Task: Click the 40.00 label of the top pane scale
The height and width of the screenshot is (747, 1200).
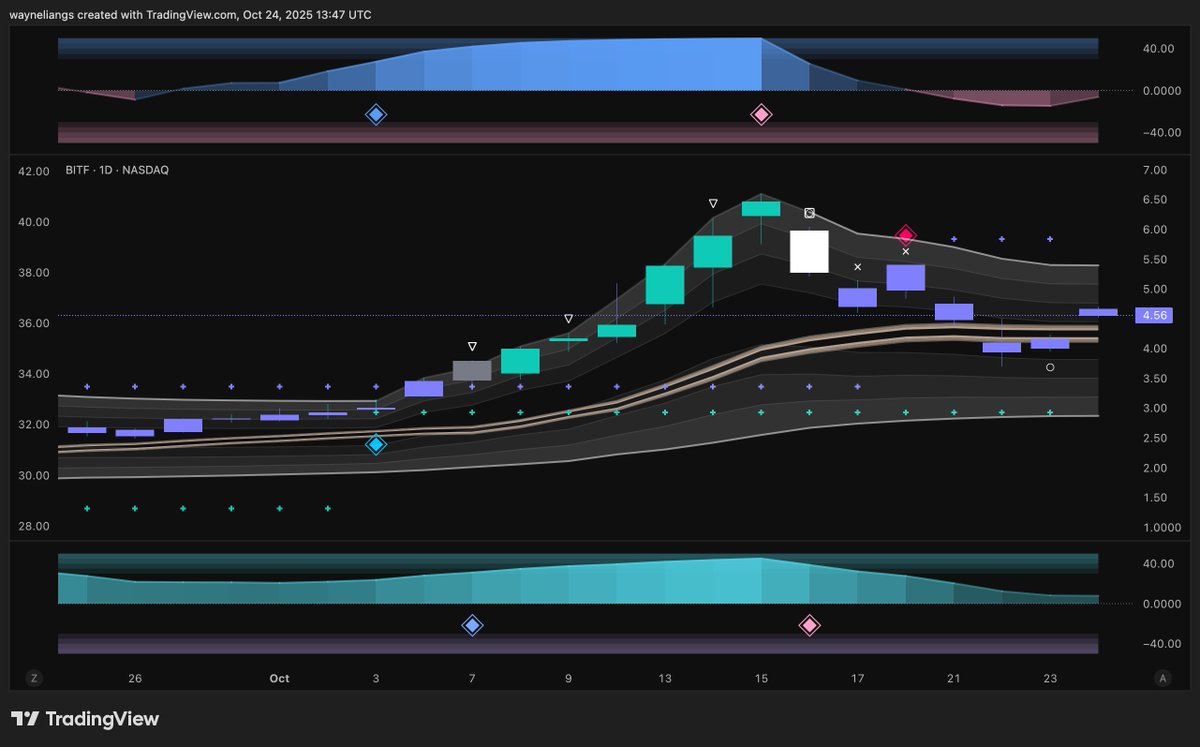Action: [1158, 48]
